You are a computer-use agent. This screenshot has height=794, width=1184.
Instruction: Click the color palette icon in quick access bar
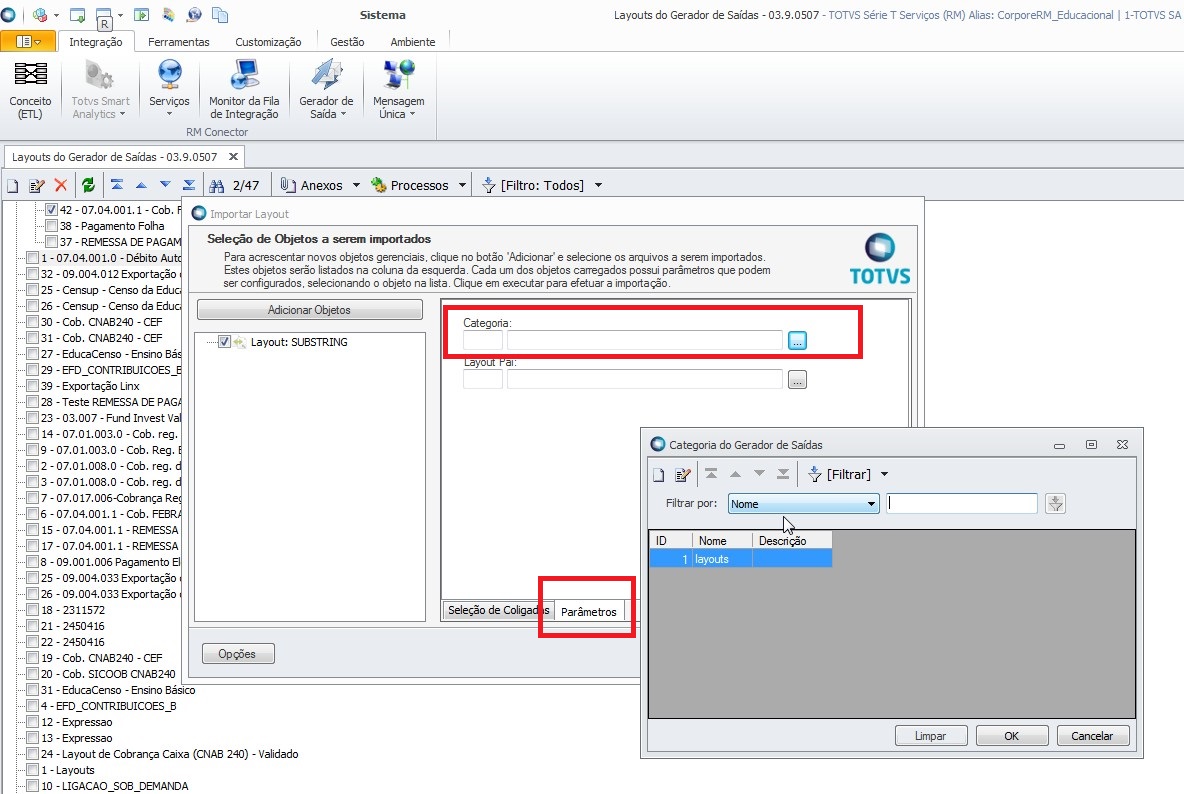168,15
